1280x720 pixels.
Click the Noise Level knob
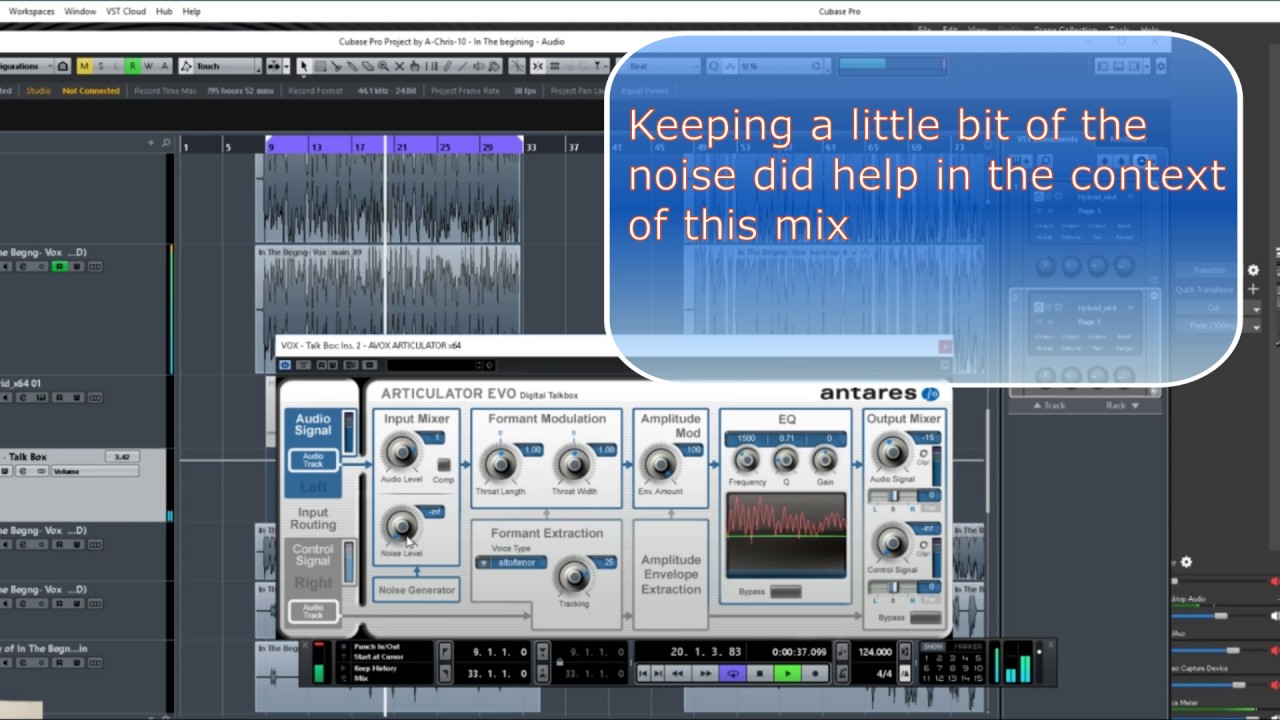click(x=402, y=526)
